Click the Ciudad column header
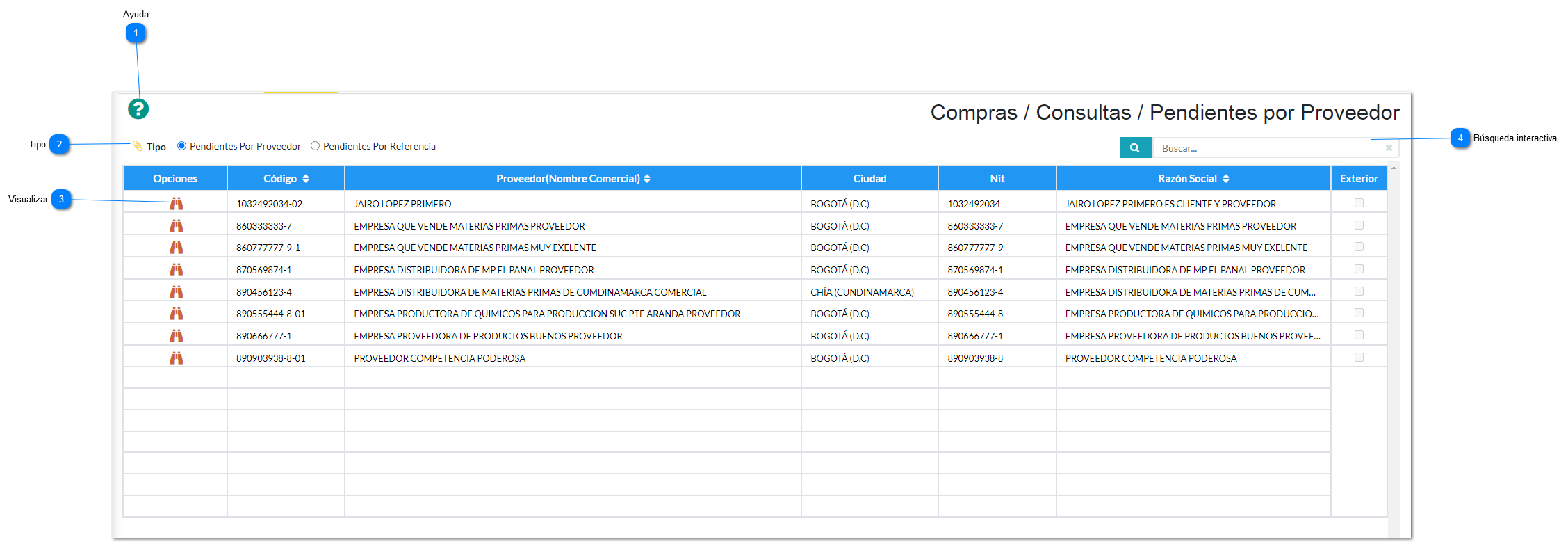Screen dimensions: 1568x544 pyautogui.click(x=869, y=179)
